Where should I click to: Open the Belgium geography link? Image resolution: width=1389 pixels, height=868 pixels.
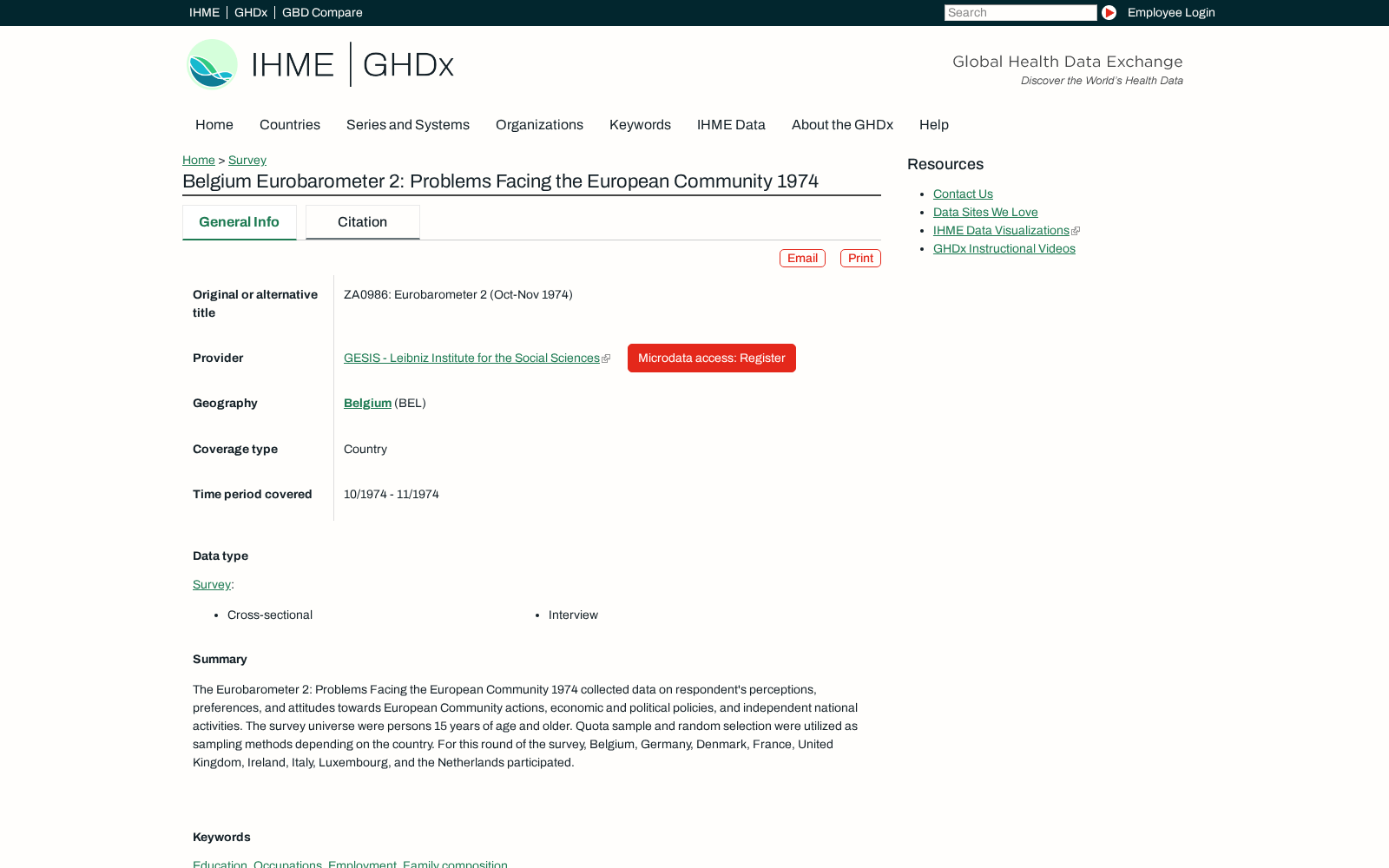(x=367, y=404)
